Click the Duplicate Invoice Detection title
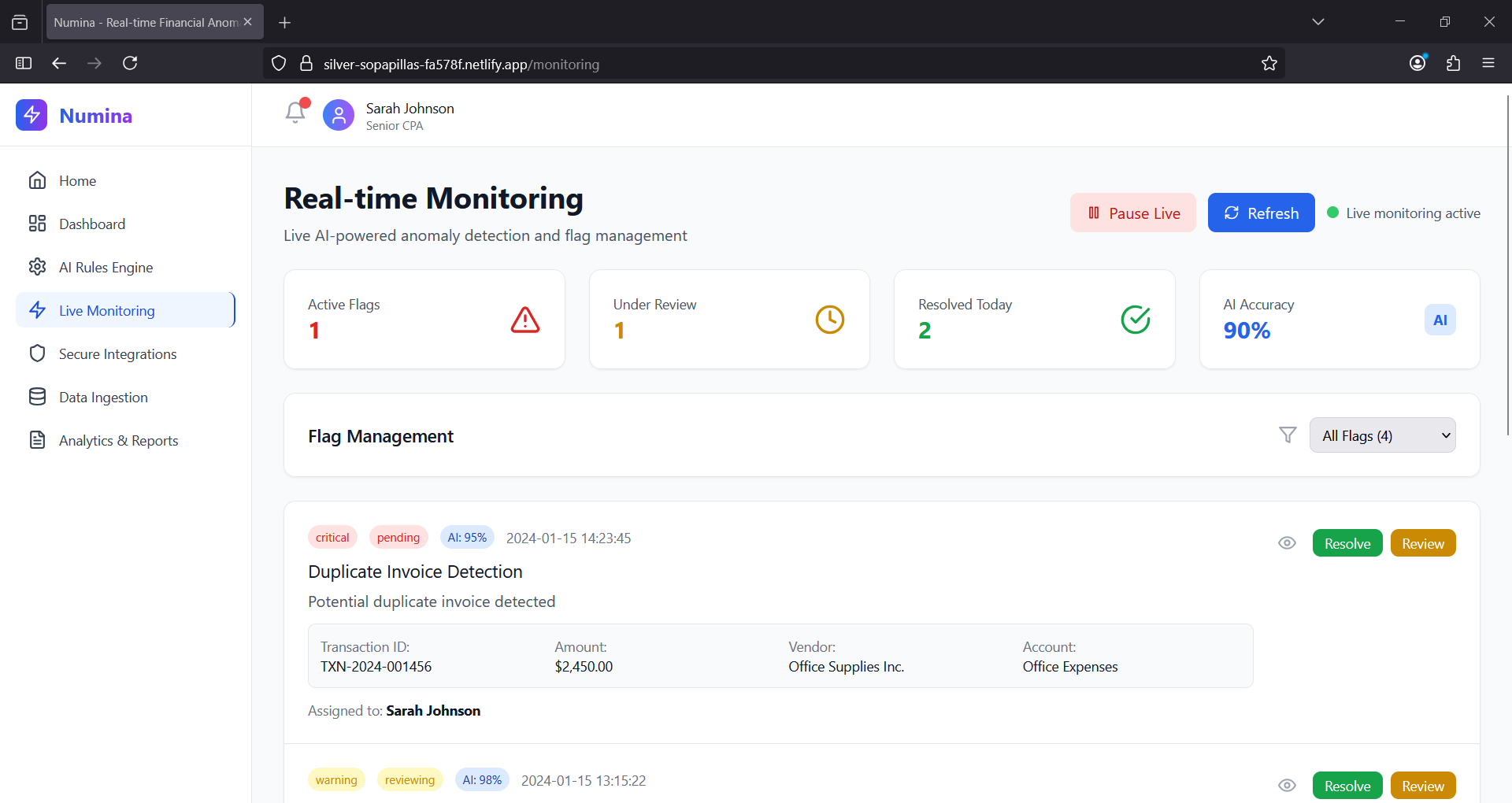This screenshot has height=803, width=1512. [x=415, y=572]
